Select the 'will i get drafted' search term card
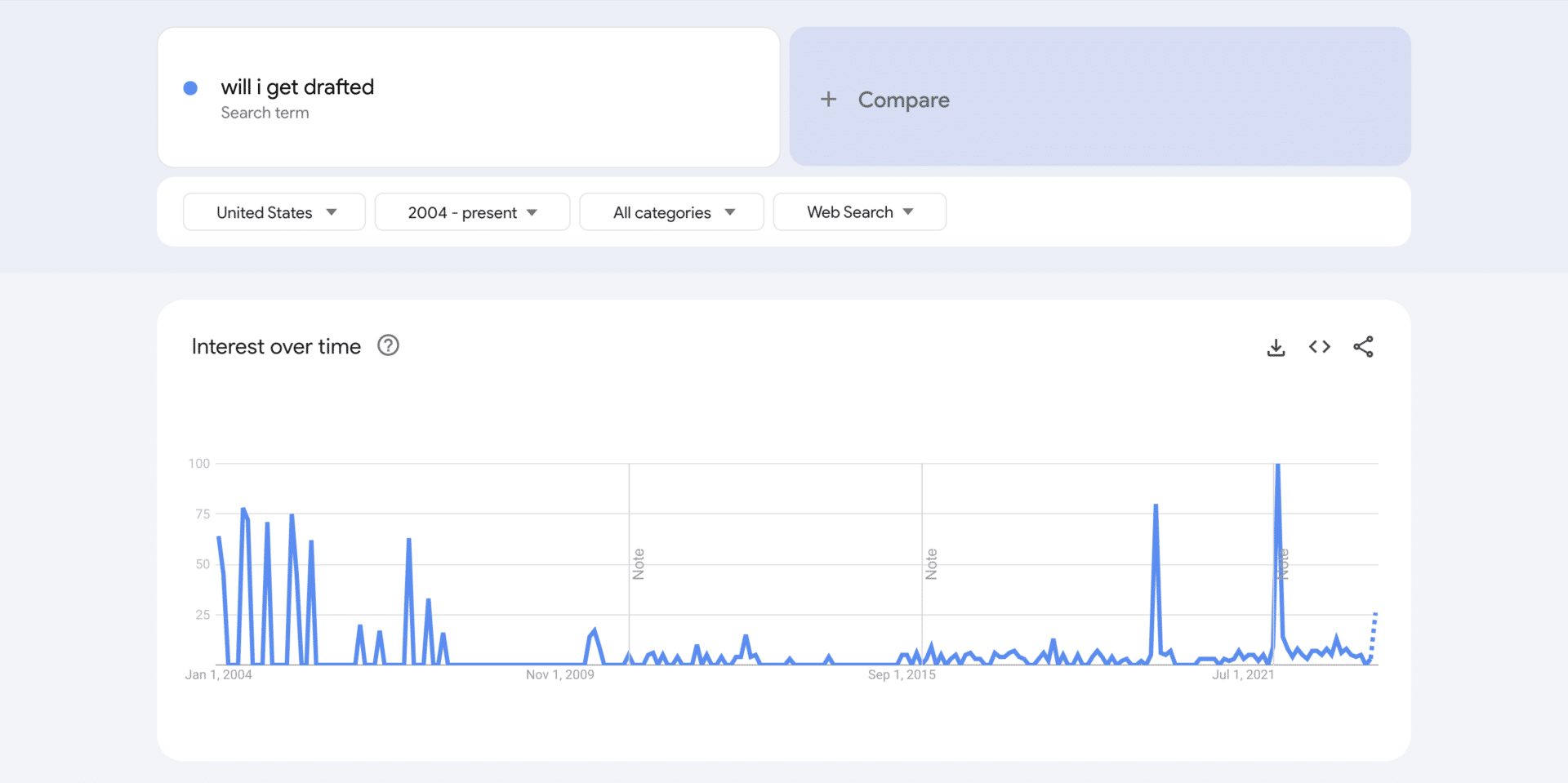This screenshot has height=783, width=1568. pyautogui.click(x=469, y=96)
